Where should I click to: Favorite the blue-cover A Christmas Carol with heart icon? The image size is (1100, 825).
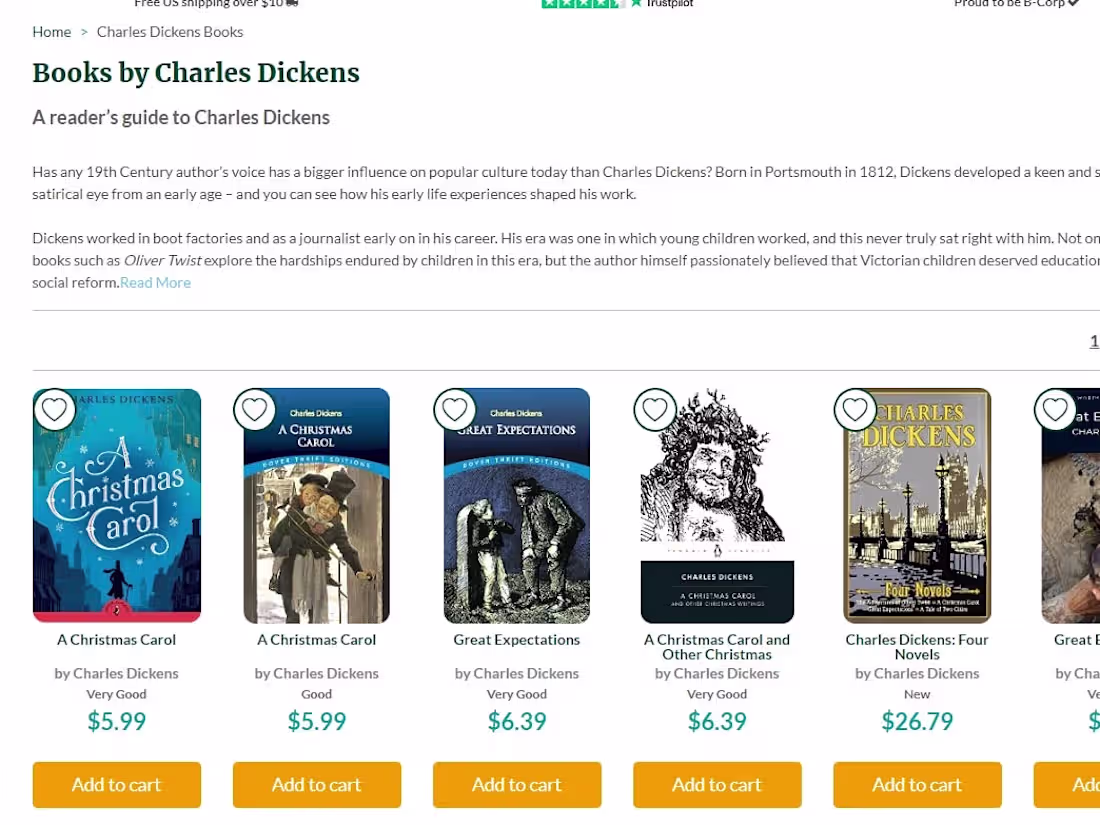[54, 409]
